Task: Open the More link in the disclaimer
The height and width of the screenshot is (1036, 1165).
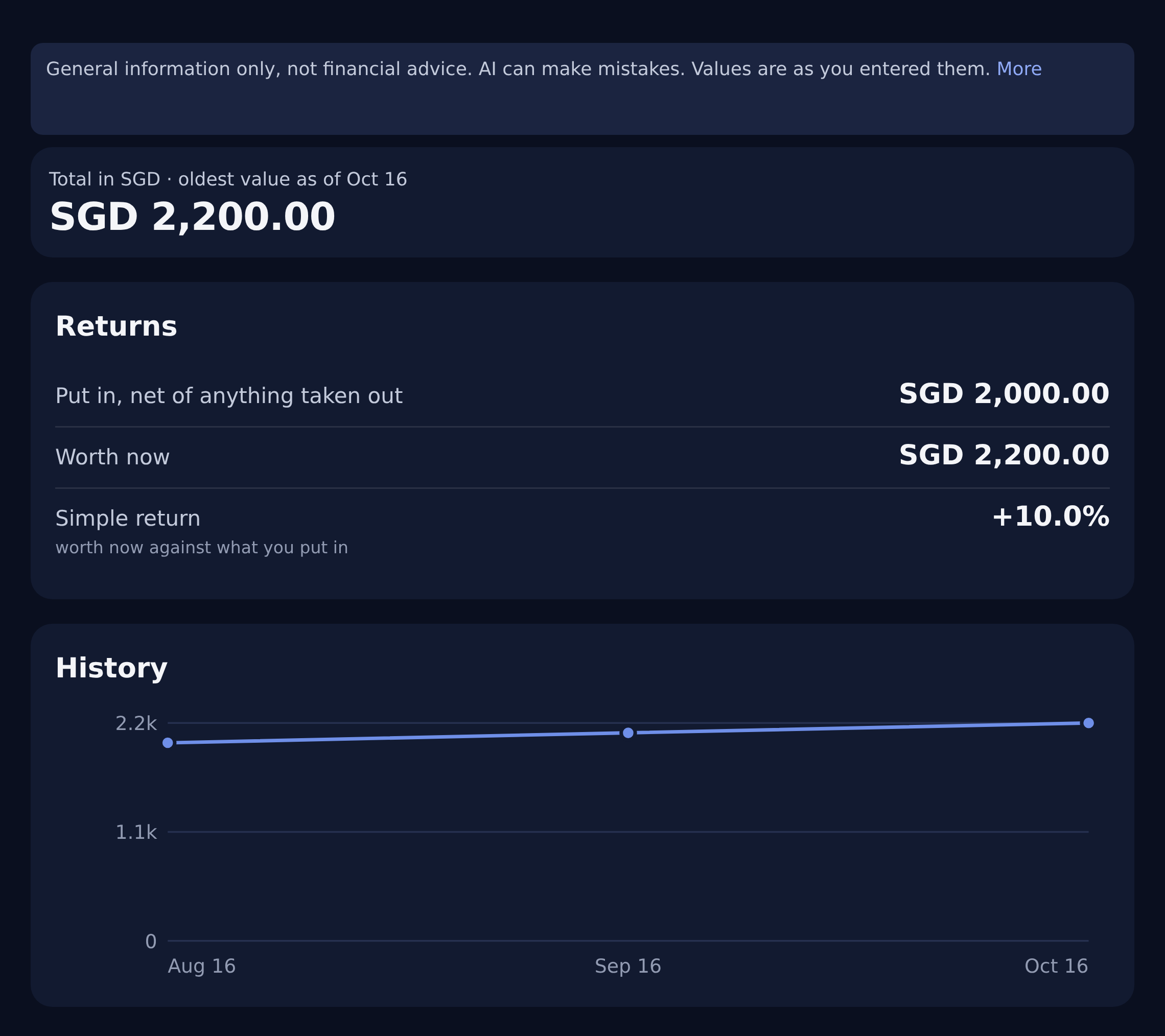Action: (1018, 69)
